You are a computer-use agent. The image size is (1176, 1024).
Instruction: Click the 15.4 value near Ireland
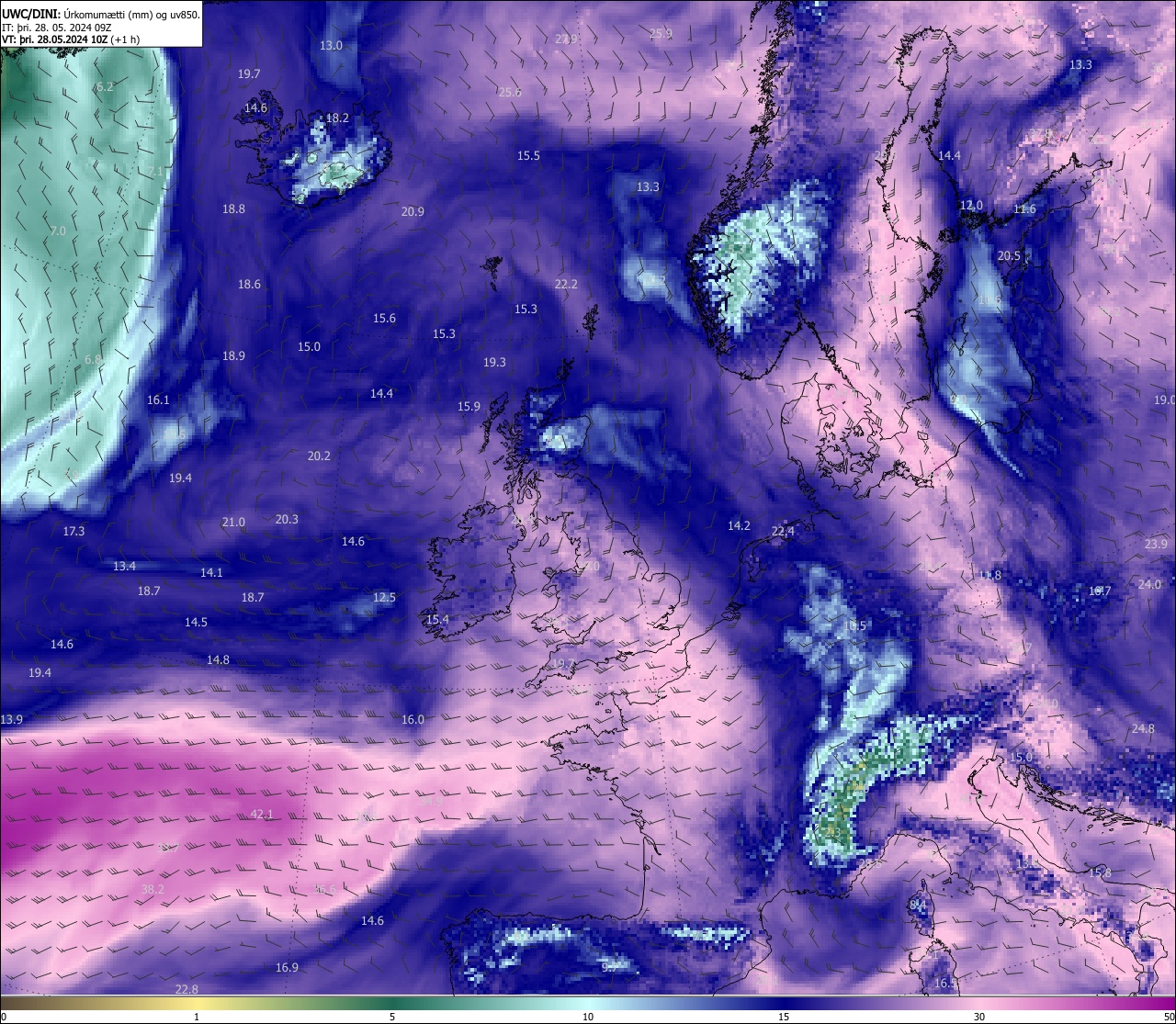click(x=437, y=619)
